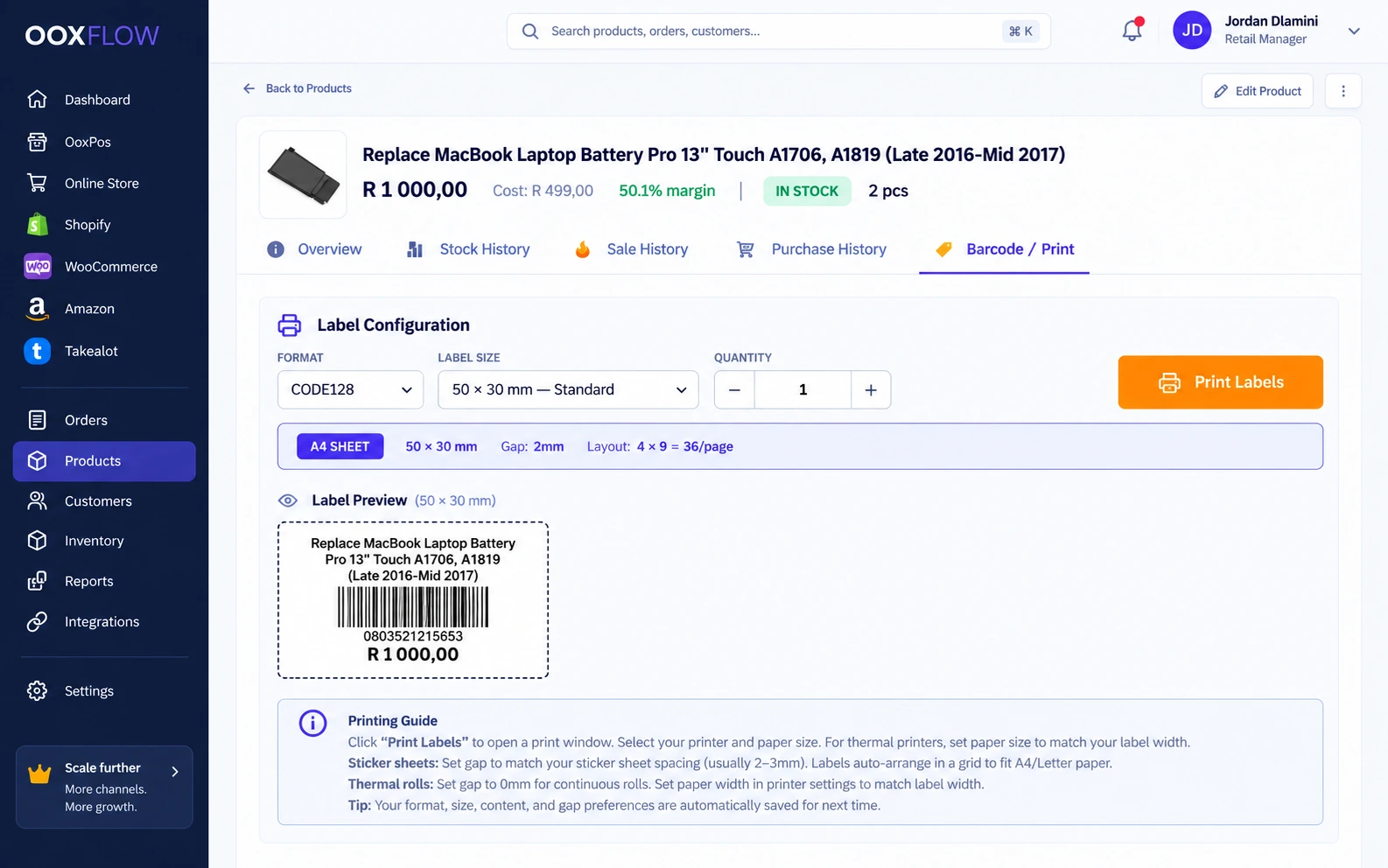Open the Customers people icon
This screenshot has width=1388, height=868.
37,500
